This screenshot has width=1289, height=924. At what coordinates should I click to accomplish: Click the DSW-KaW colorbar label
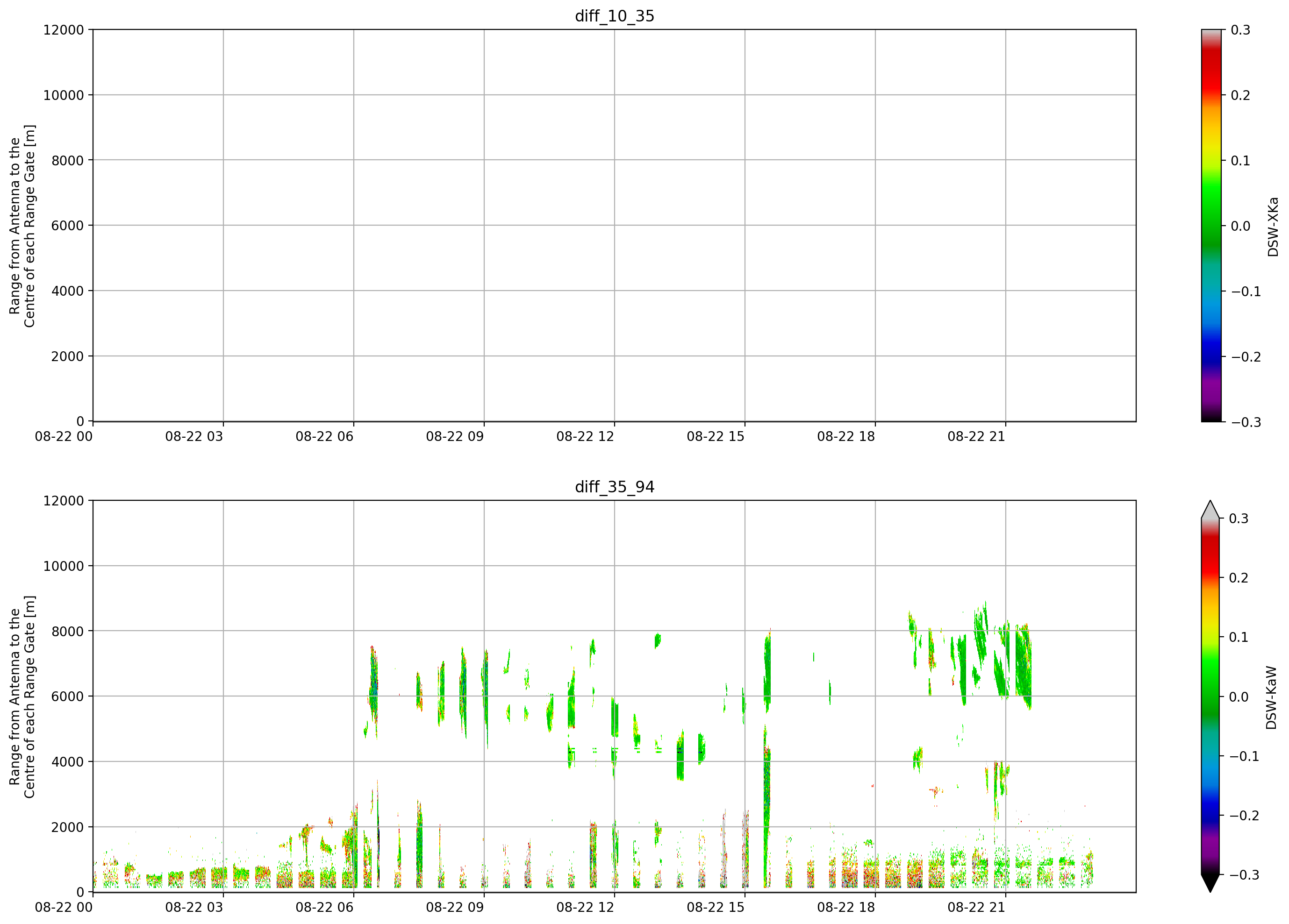(x=1271, y=697)
